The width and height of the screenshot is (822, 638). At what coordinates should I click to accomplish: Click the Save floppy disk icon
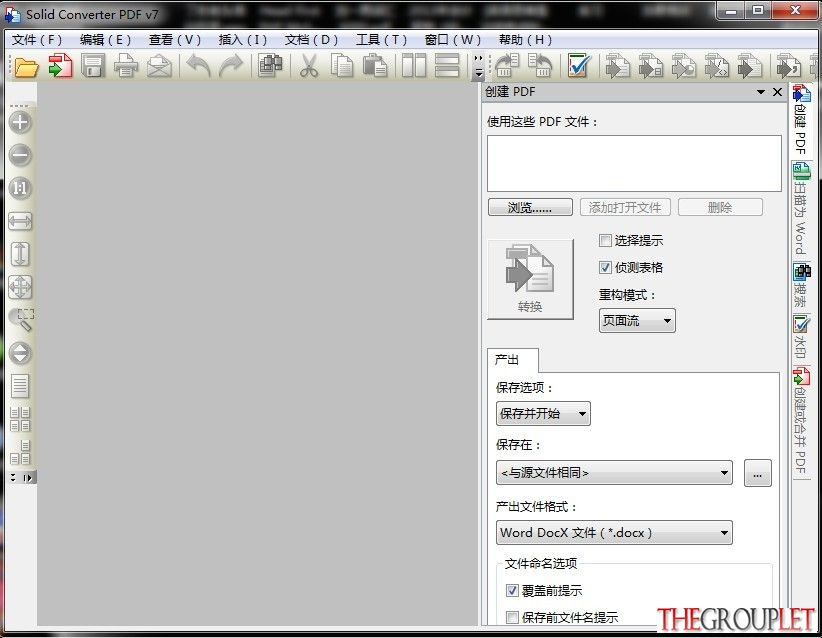[93, 67]
